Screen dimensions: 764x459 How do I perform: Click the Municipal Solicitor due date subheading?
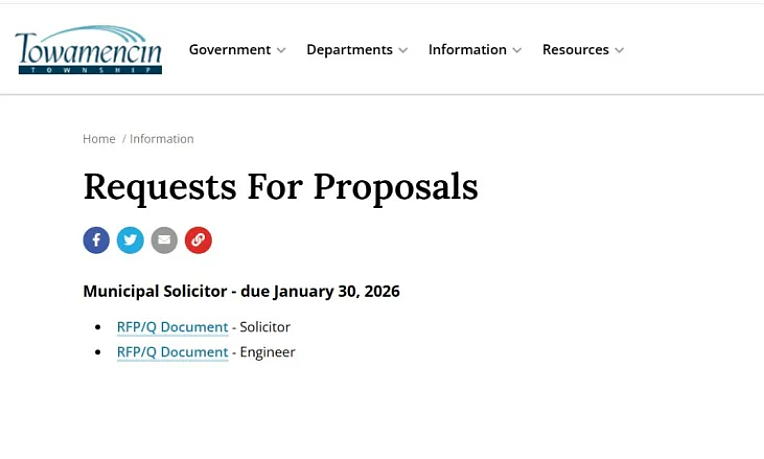[241, 291]
